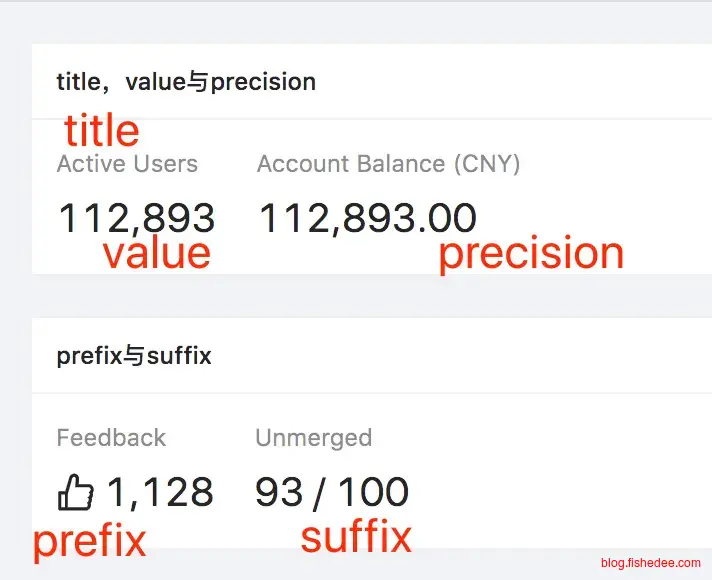Select the Account Balance (CNY) title
This screenshot has width=712, height=580.
coord(388,164)
